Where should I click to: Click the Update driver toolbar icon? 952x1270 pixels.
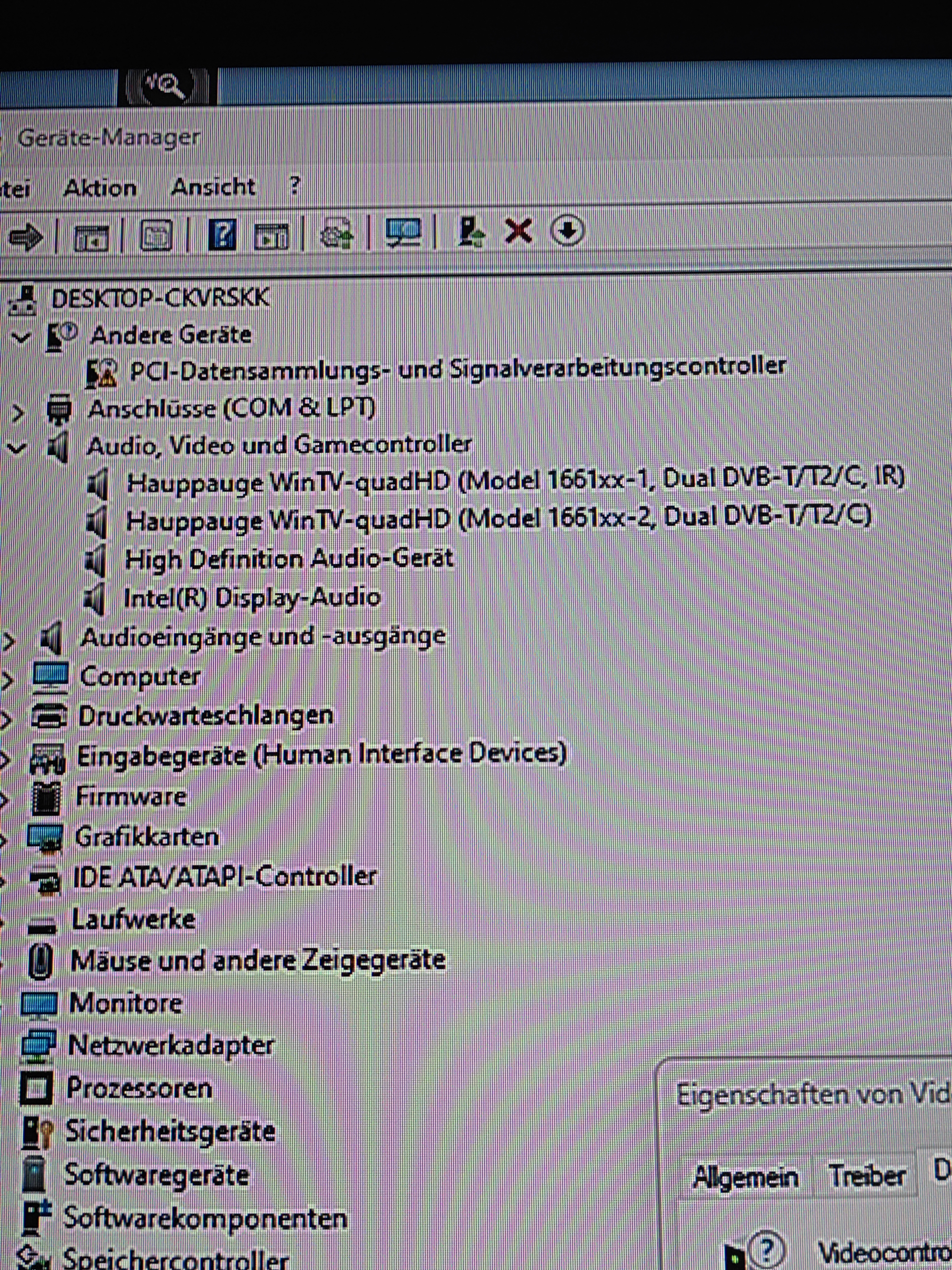click(471, 233)
